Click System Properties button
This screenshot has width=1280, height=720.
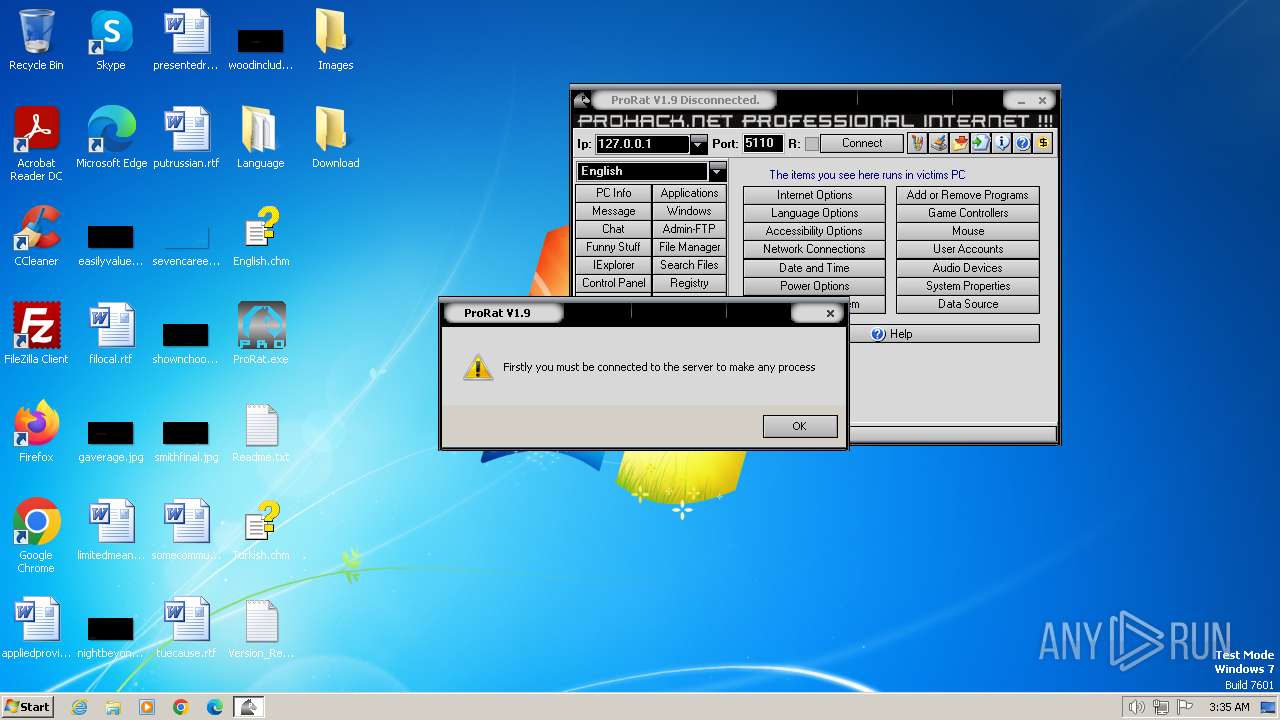[x=967, y=286]
